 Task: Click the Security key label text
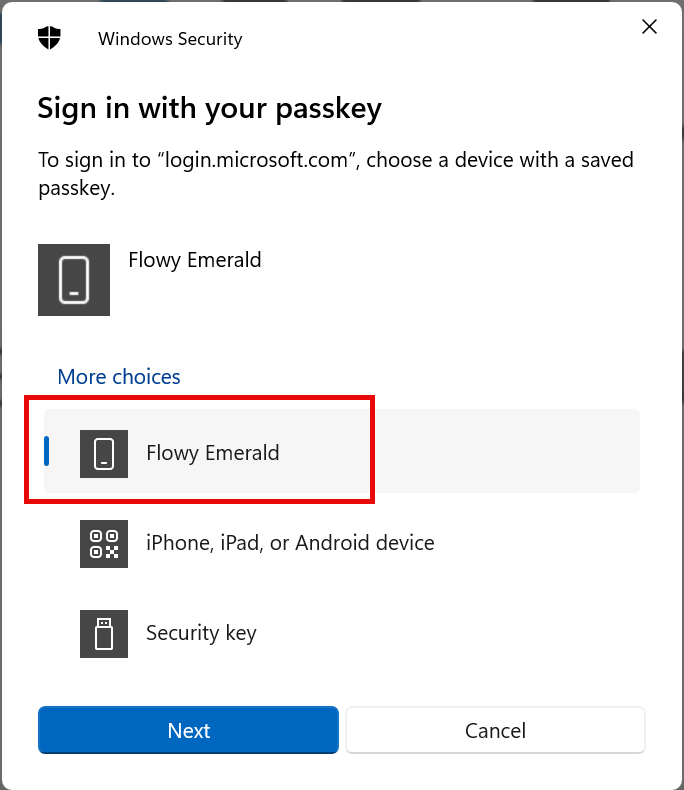(x=201, y=633)
